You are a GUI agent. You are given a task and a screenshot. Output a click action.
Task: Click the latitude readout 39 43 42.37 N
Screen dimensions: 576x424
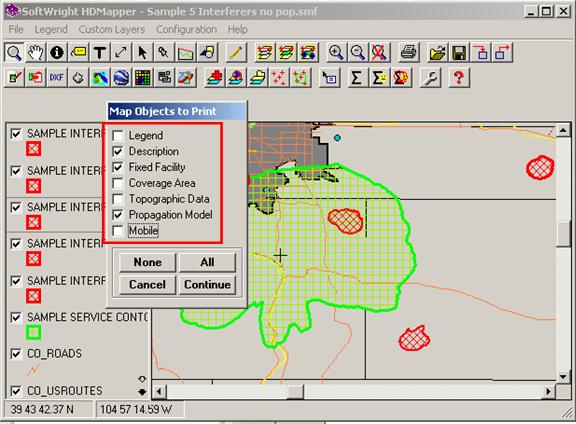(42, 409)
